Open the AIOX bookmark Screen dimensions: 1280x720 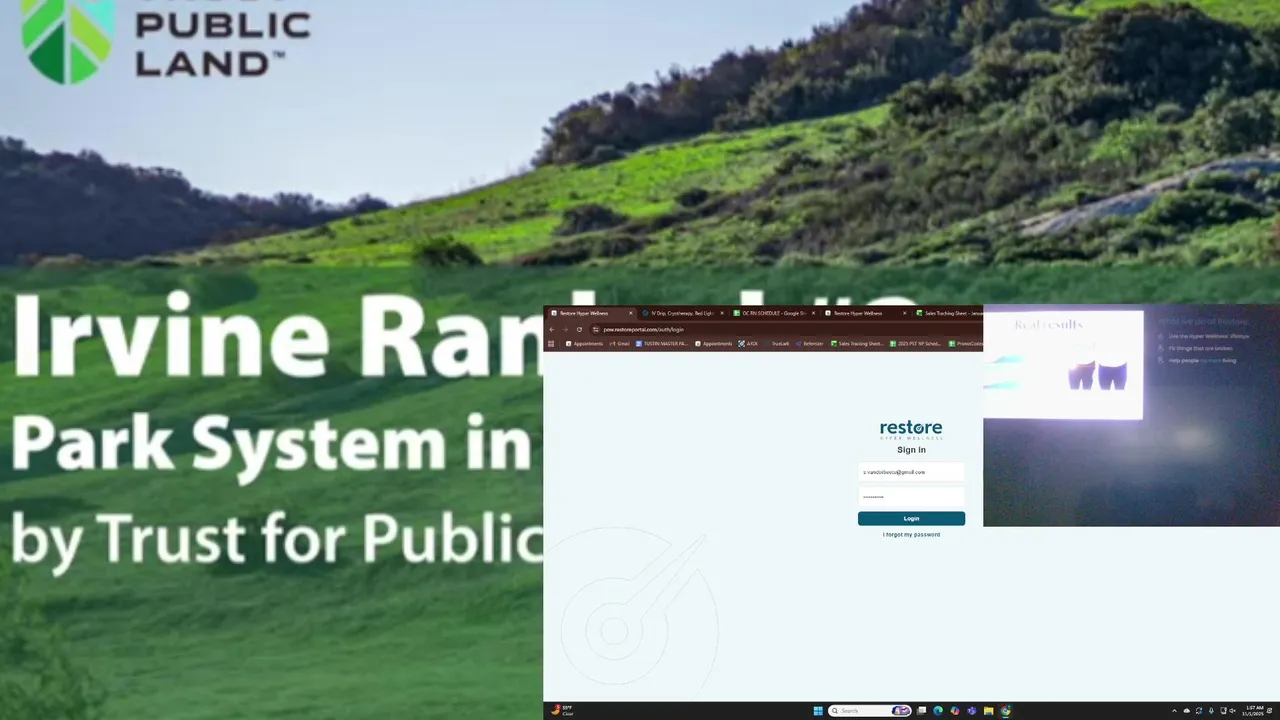click(x=748, y=343)
